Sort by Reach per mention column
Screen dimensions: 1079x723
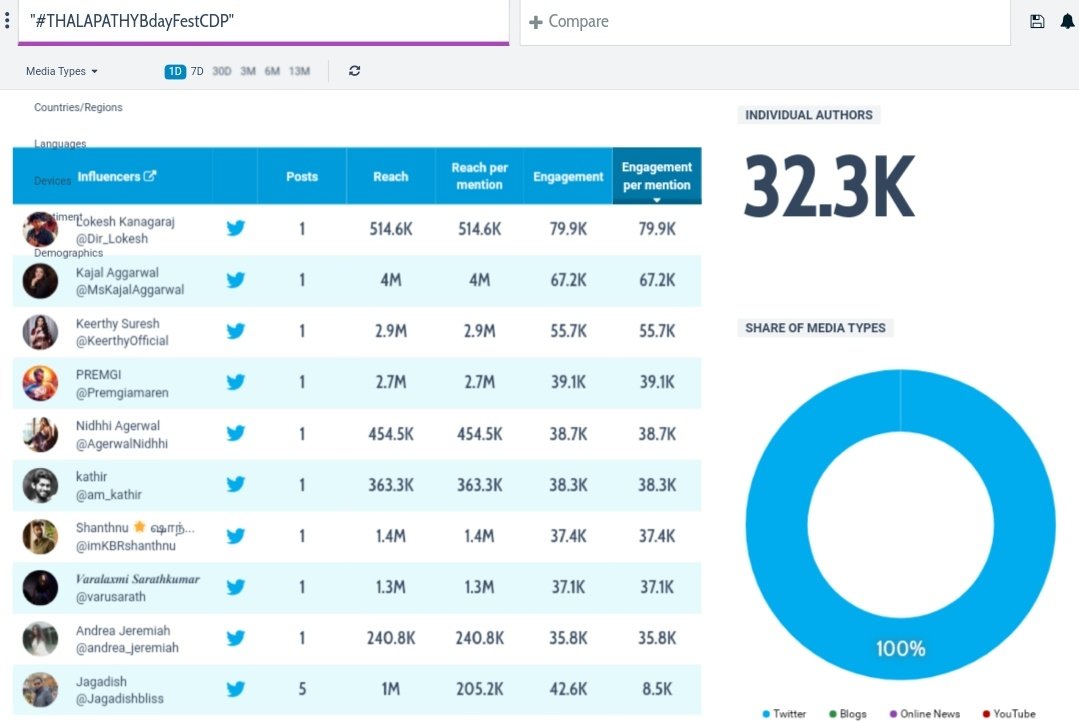[x=480, y=176]
